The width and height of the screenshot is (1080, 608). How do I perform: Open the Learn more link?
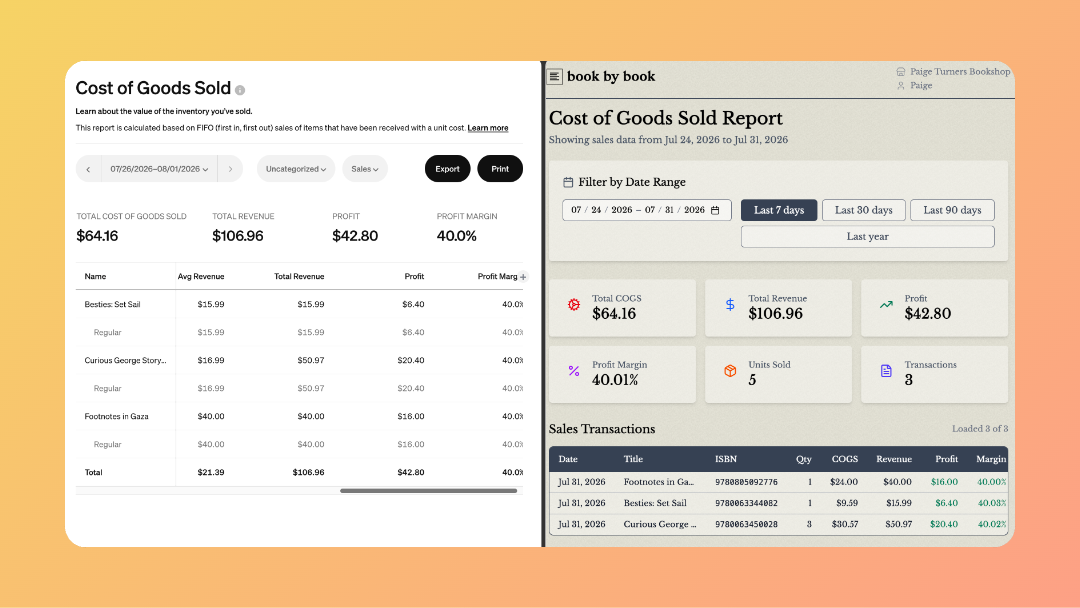488,128
